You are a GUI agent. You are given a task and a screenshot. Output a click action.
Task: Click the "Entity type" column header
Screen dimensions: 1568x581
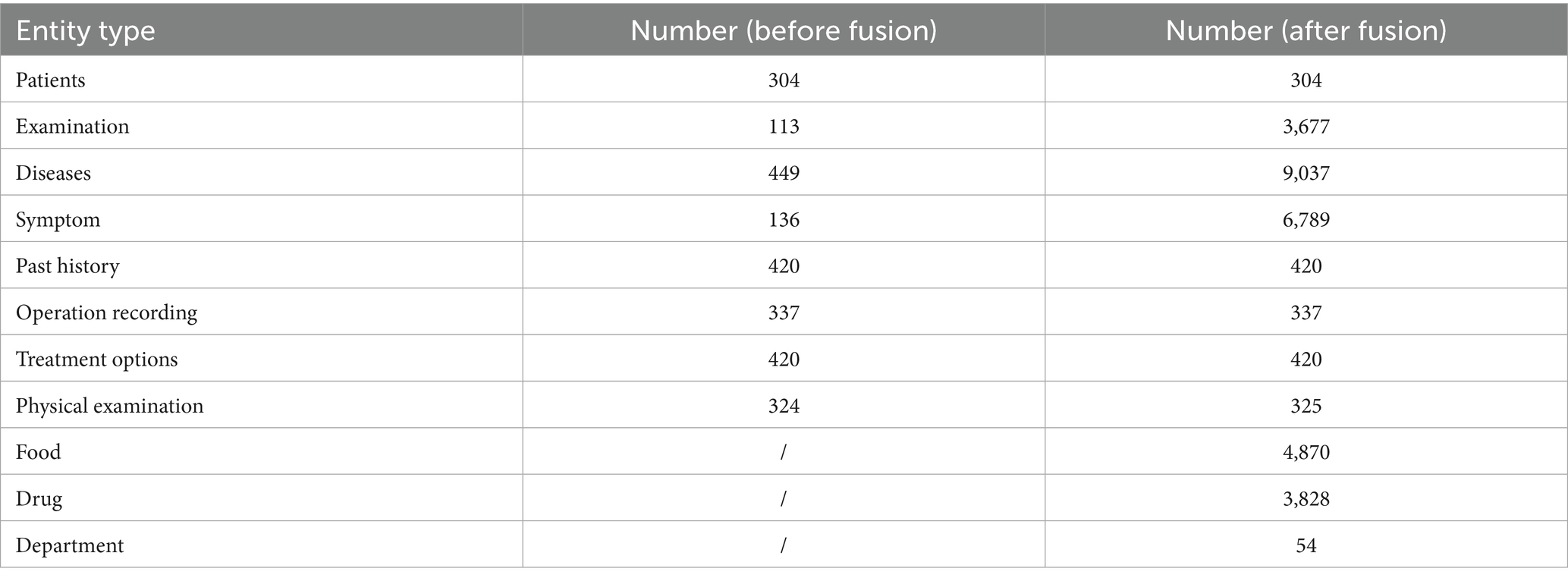(x=86, y=31)
